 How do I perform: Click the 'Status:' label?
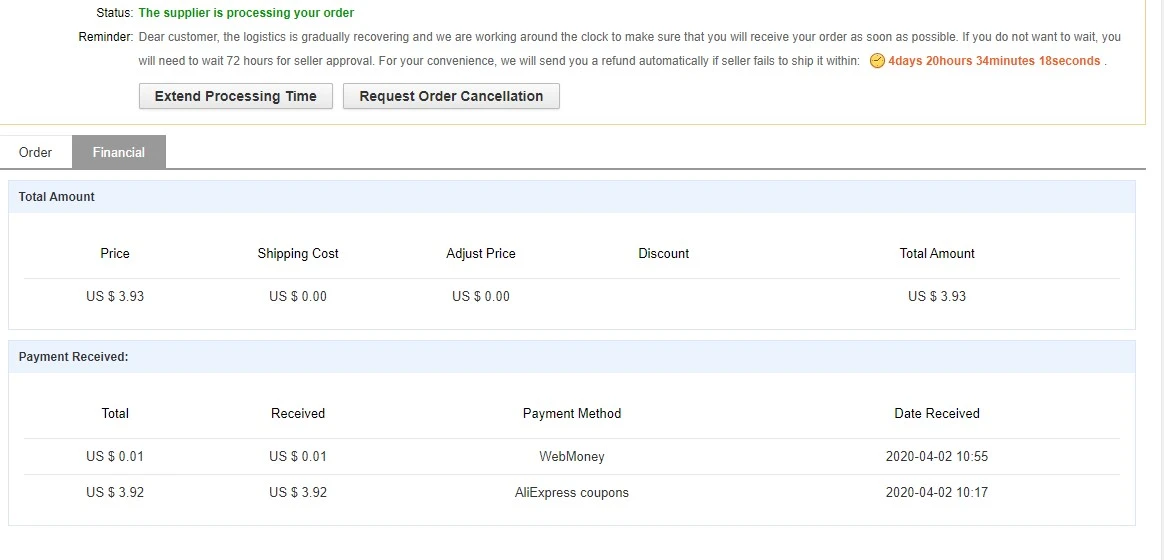114,13
